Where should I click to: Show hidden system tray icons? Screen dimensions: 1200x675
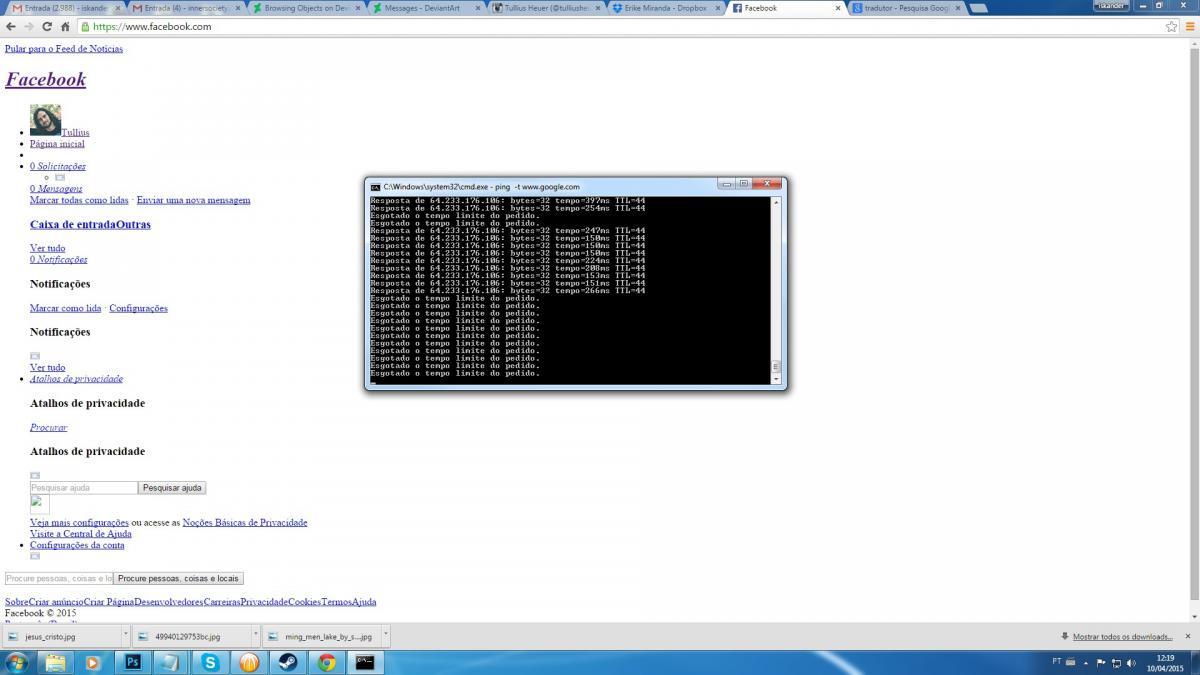[1085, 662]
